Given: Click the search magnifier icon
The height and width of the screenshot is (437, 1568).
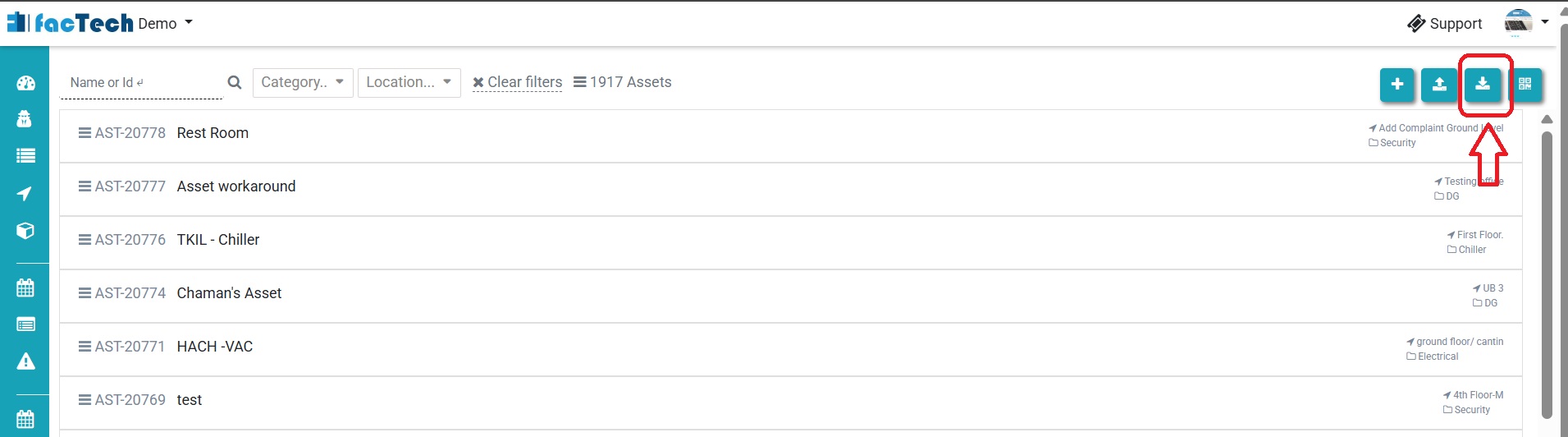Looking at the screenshot, I should tap(235, 82).
